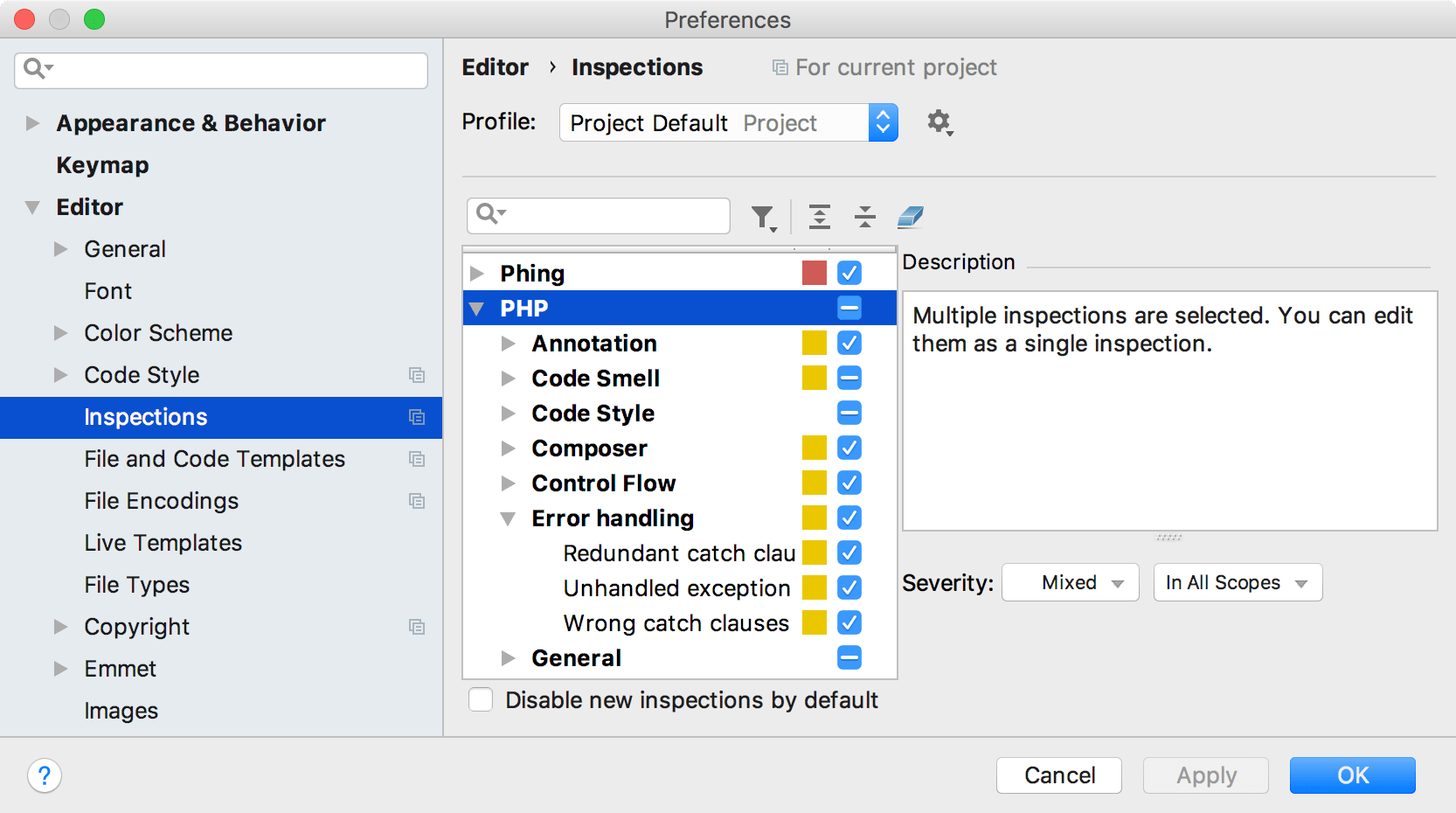Collapse all inspection groups via toolbar icon
Screen dimensions: 1456x813
coord(864,216)
